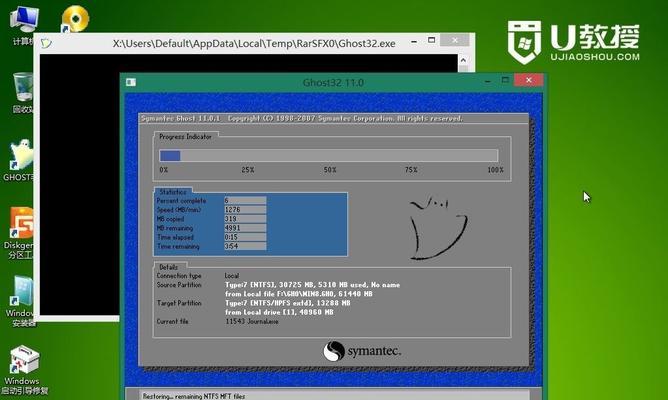Screen dimensions: 668x400
Task: Open the yellow disc shortcut icon
Action: [75, 19]
